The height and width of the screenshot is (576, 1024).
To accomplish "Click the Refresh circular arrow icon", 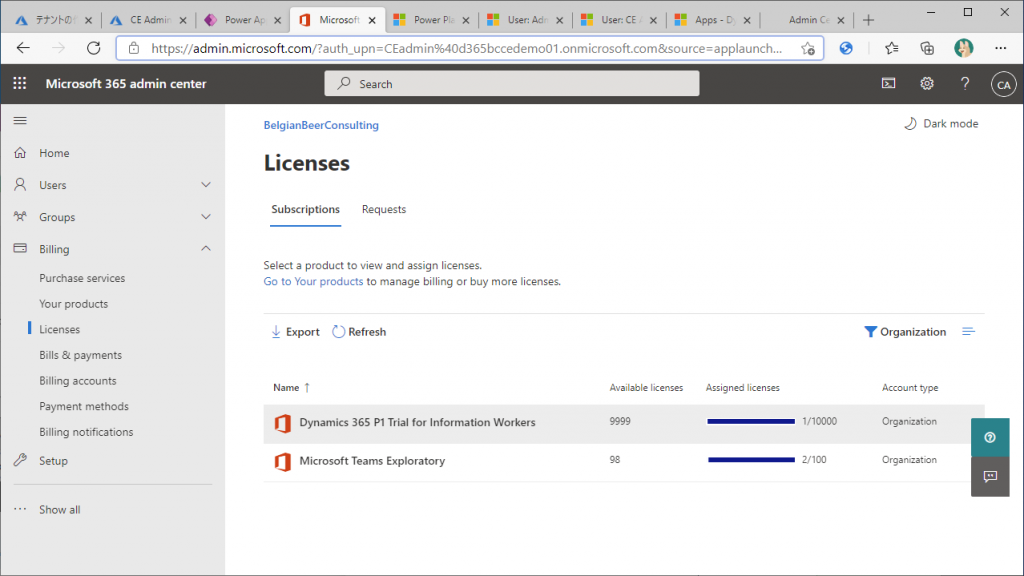I will pyautogui.click(x=338, y=332).
